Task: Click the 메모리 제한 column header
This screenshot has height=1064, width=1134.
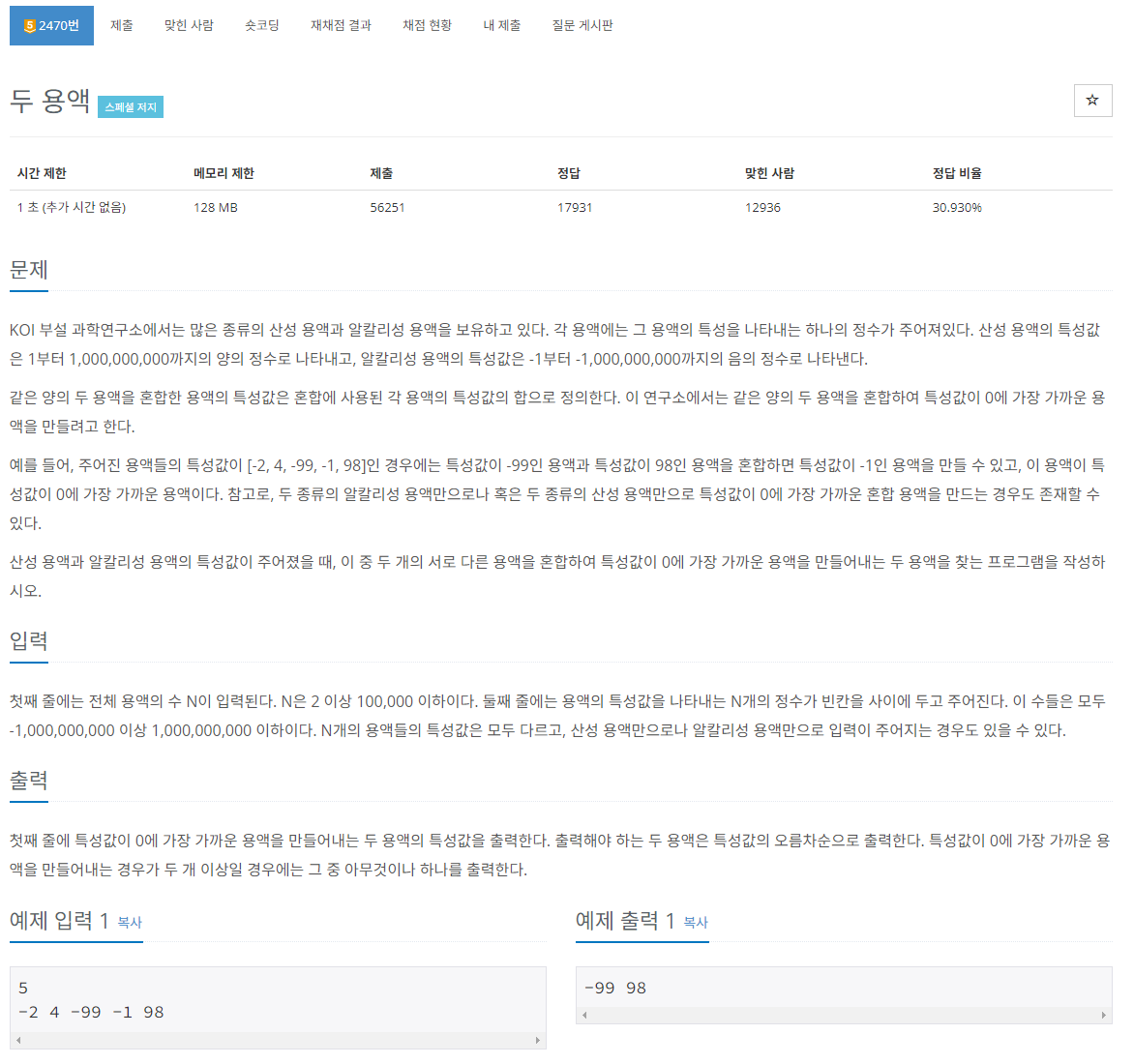Action: pos(224,173)
